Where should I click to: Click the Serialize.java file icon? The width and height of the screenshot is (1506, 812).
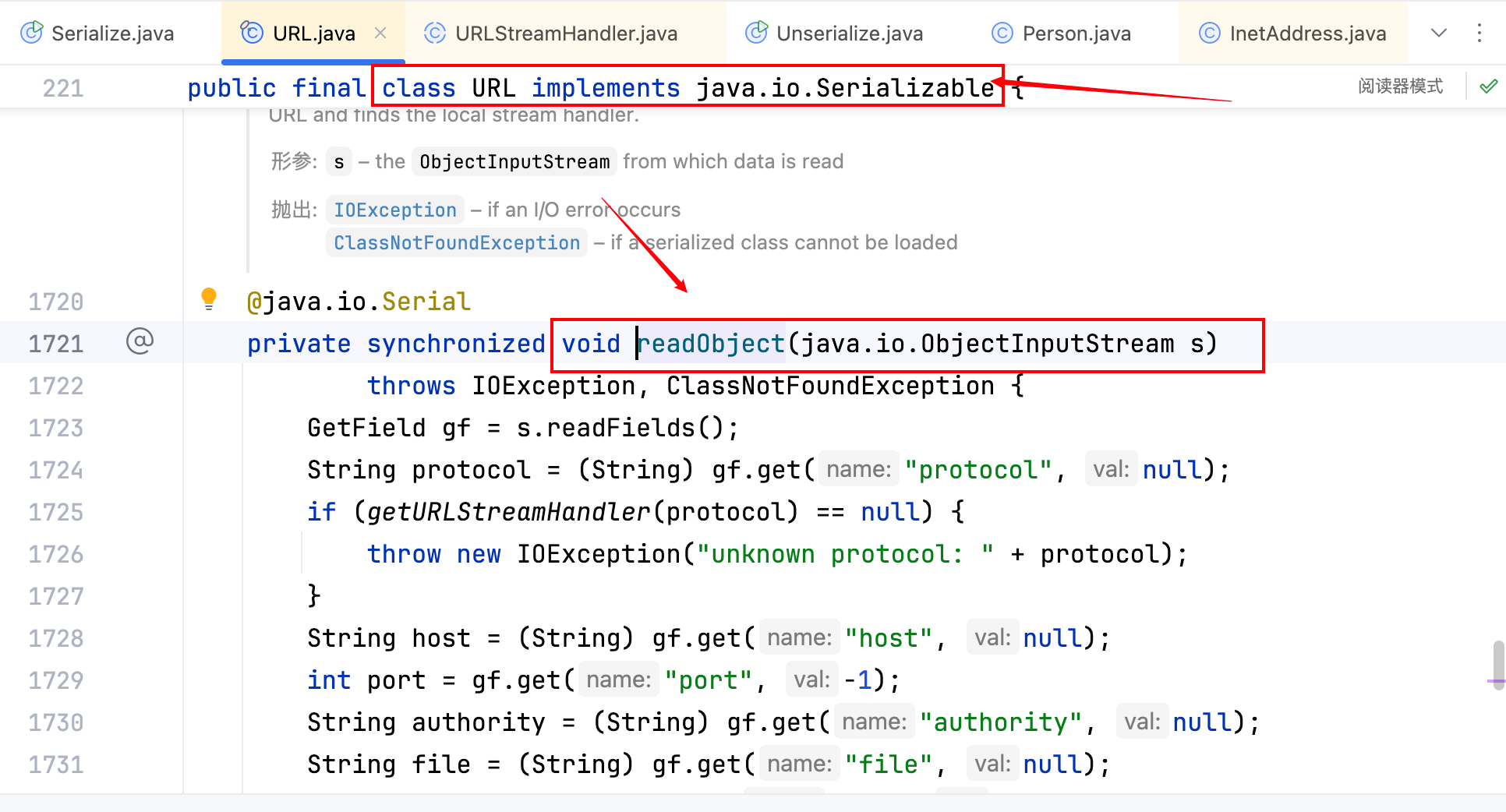(x=32, y=33)
